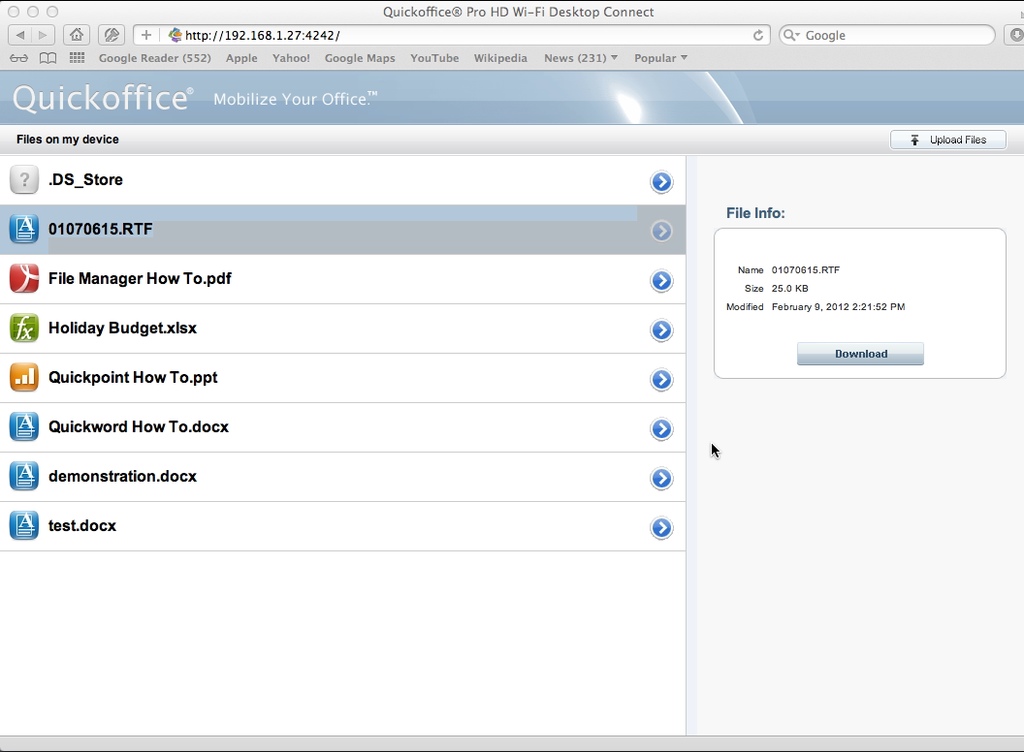1024x752 pixels.
Task: Click the document icon beside test.docx
Action: [x=24, y=525]
